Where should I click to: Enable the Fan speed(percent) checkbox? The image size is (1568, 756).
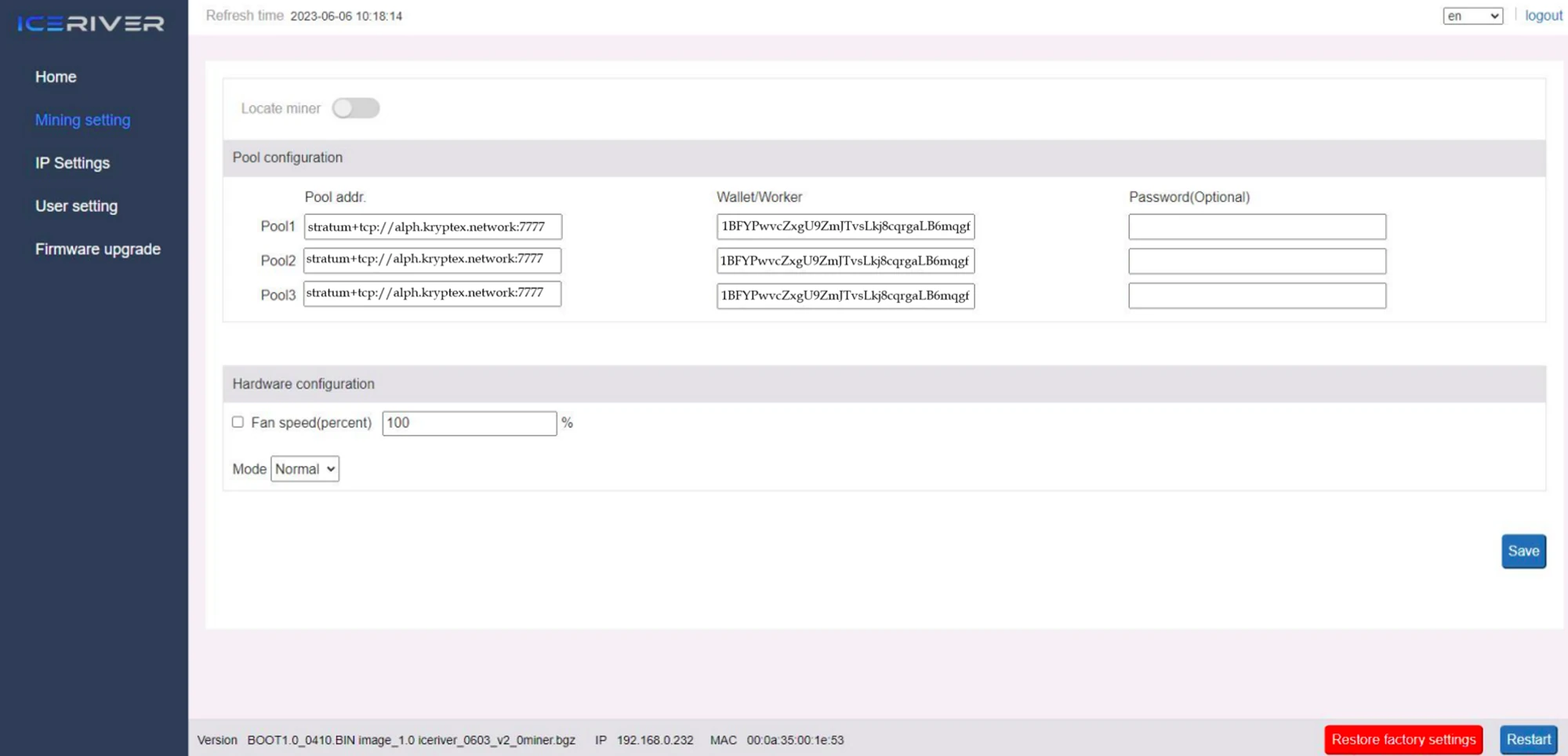238,422
